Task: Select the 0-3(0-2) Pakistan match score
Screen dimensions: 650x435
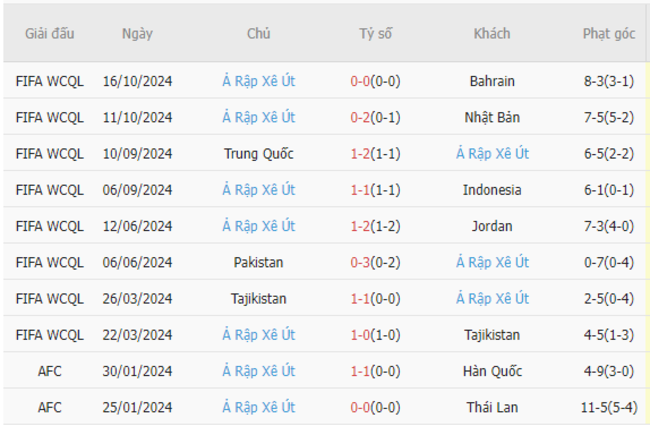Action: point(376,262)
